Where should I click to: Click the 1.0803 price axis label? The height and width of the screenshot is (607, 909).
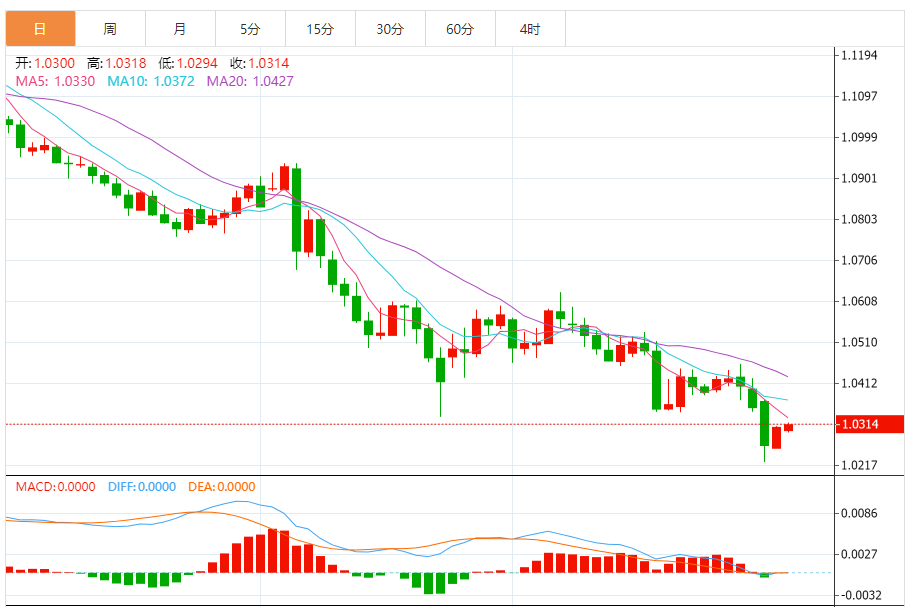859,219
